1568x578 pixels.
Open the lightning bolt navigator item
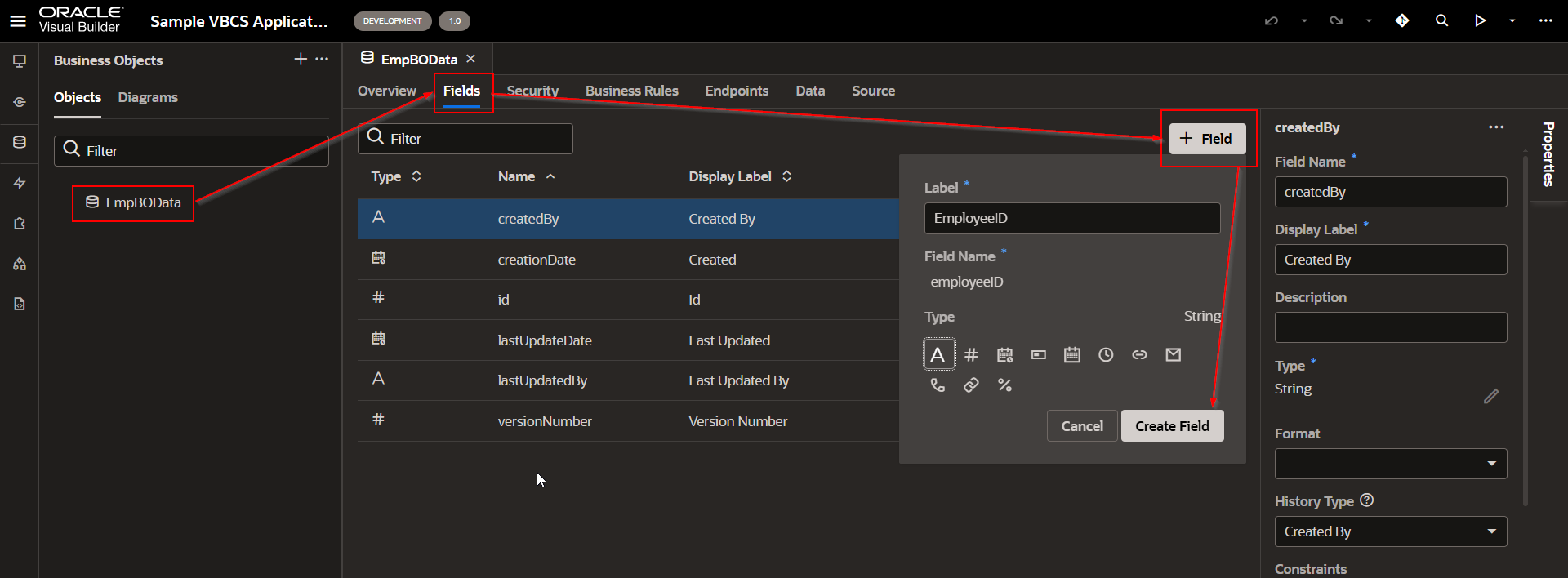(x=20, y=183)
